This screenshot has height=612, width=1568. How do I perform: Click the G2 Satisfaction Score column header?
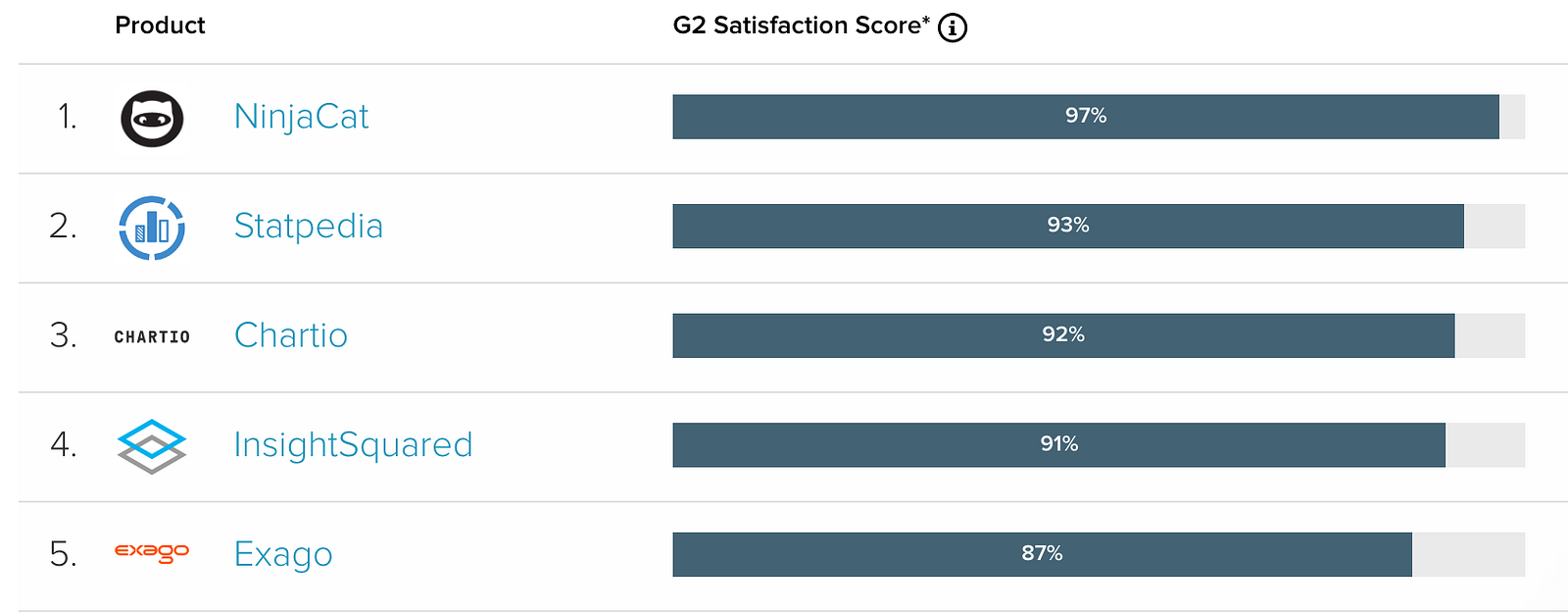pos(801,25)
